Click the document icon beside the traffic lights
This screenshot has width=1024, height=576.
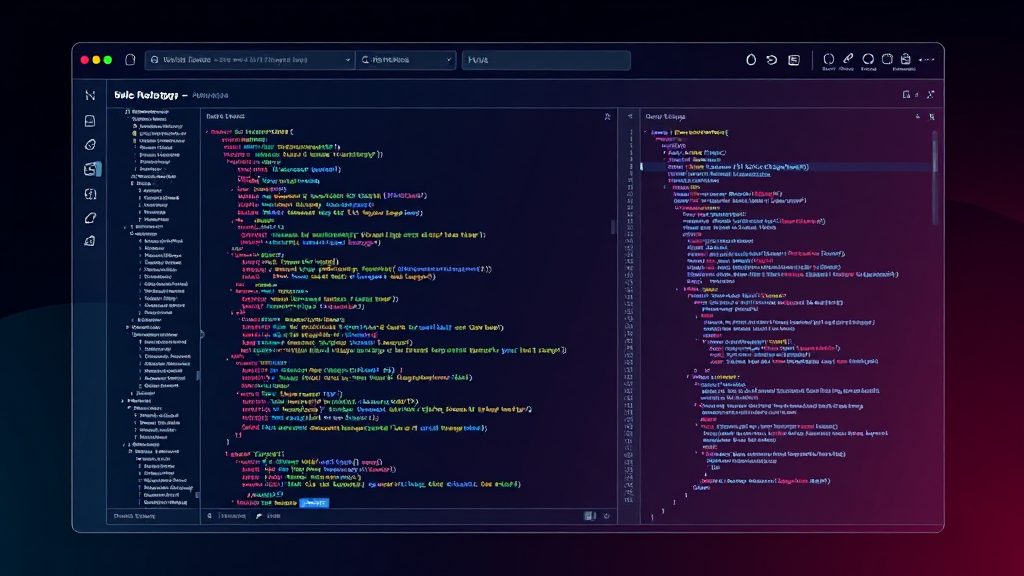130,59
